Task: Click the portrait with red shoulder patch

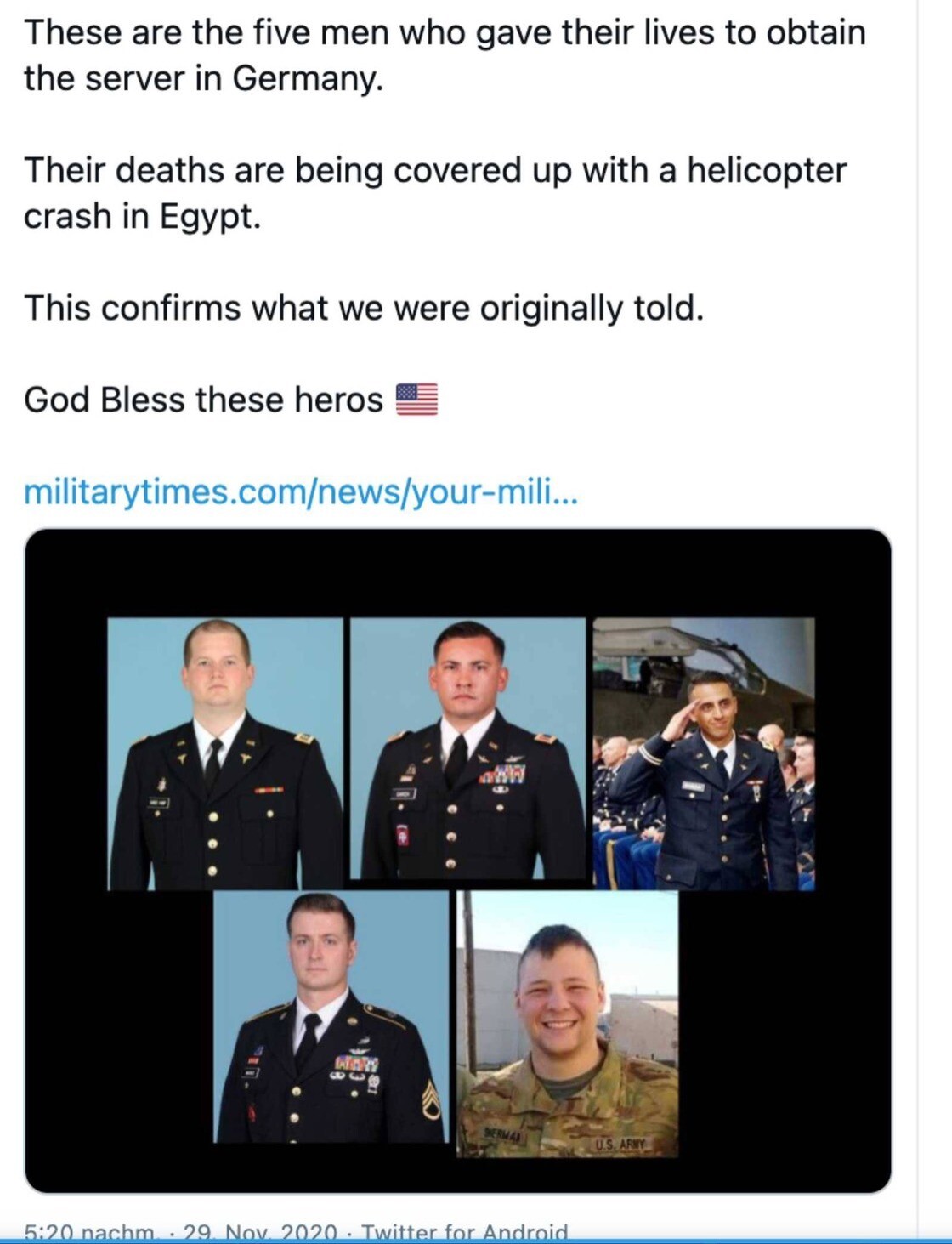Action: point(467,748)
